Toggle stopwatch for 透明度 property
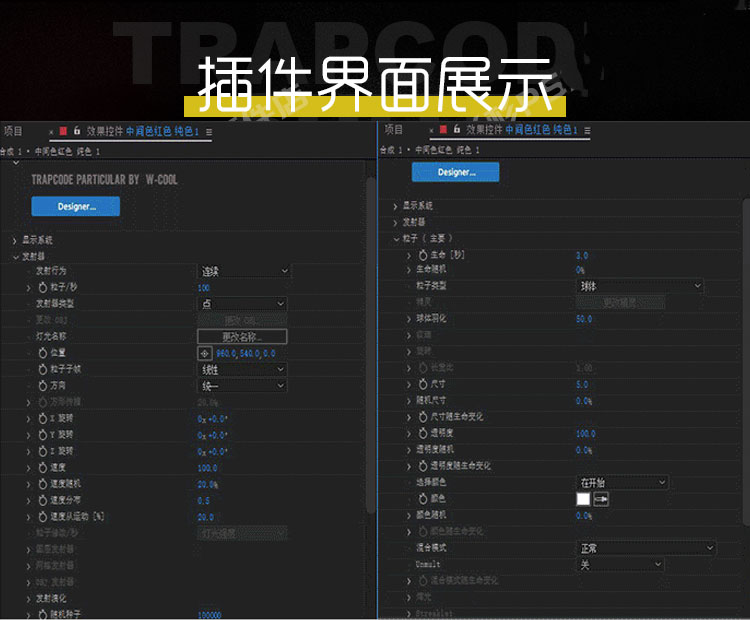Image resolution: width=750 pixels, height=620 pixels. (x=423, y=433)
